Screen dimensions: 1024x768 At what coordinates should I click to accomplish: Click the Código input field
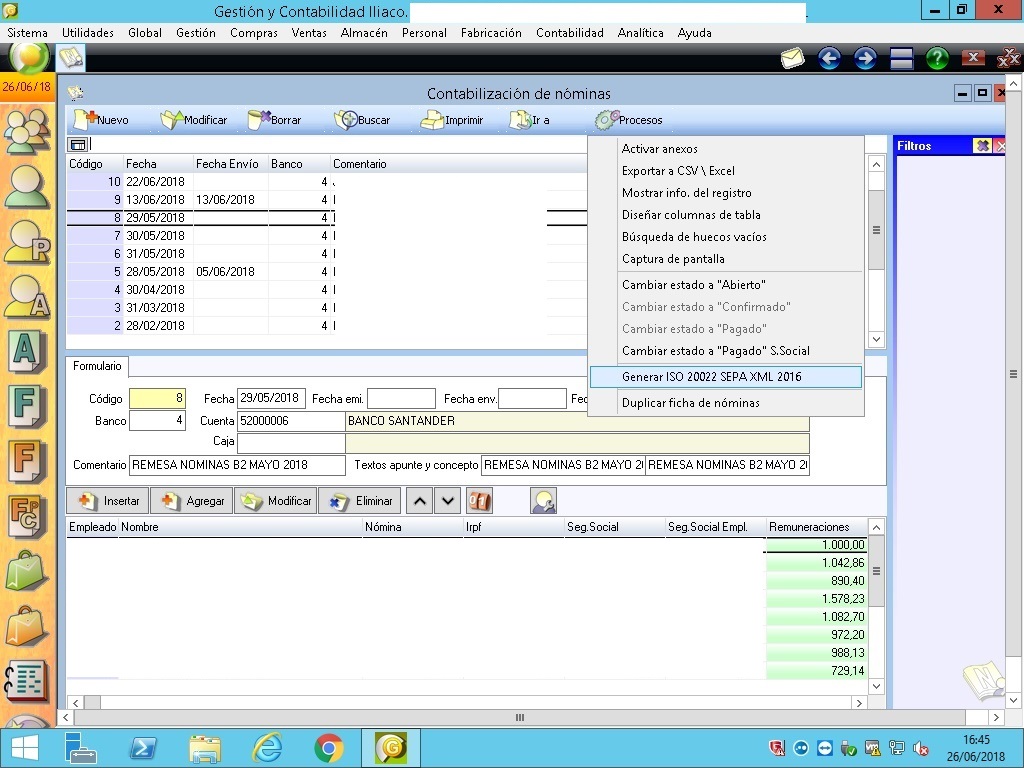tap(157, 398)
